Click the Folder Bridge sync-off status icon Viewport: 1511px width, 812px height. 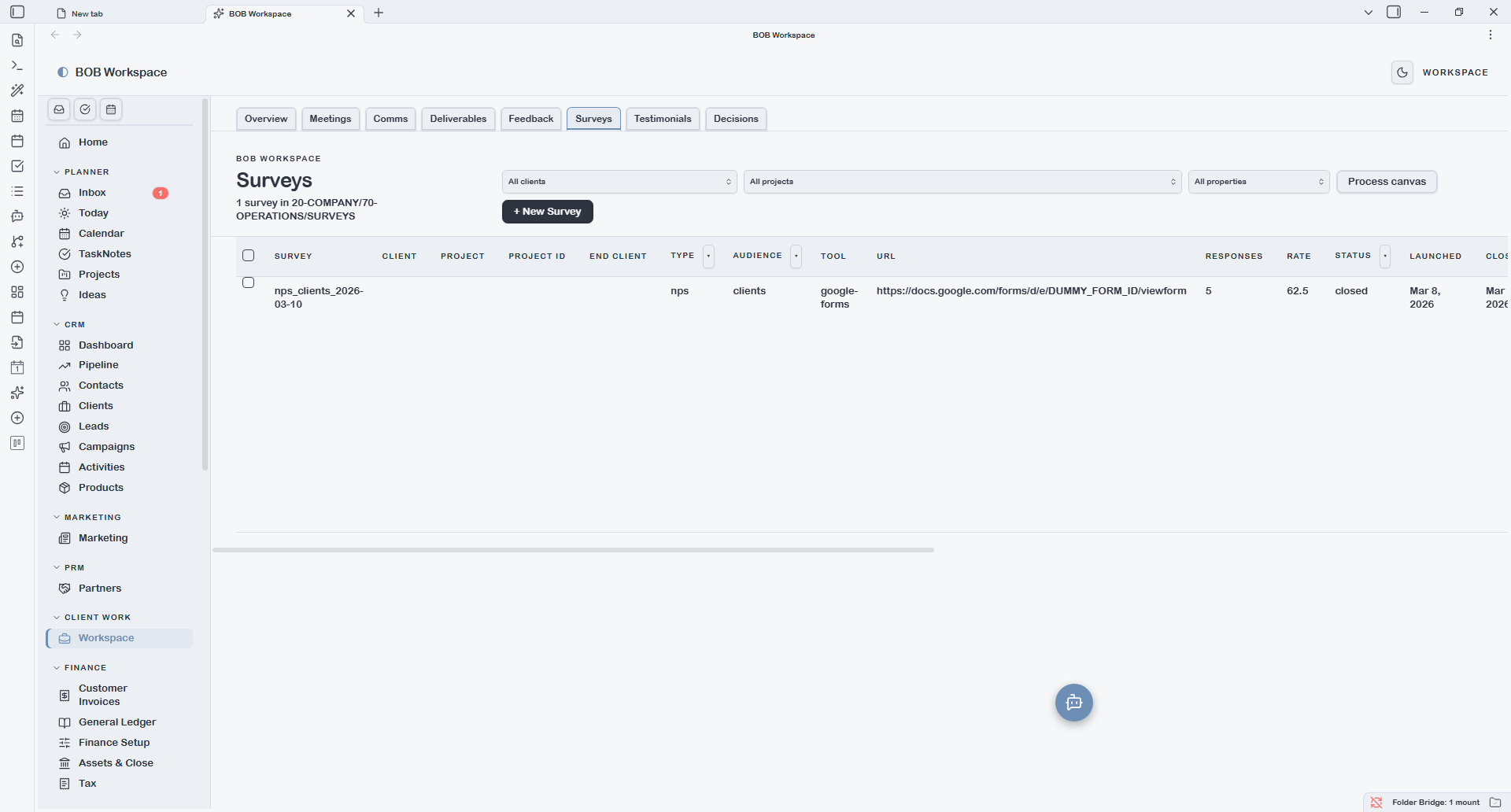1376,803
